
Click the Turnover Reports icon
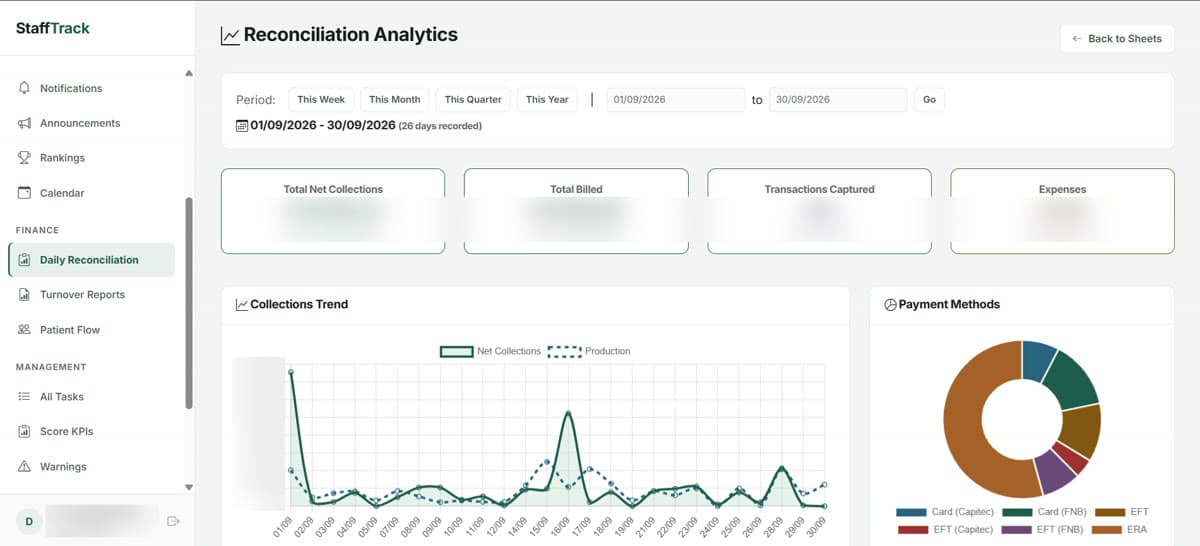click(24, 295)
